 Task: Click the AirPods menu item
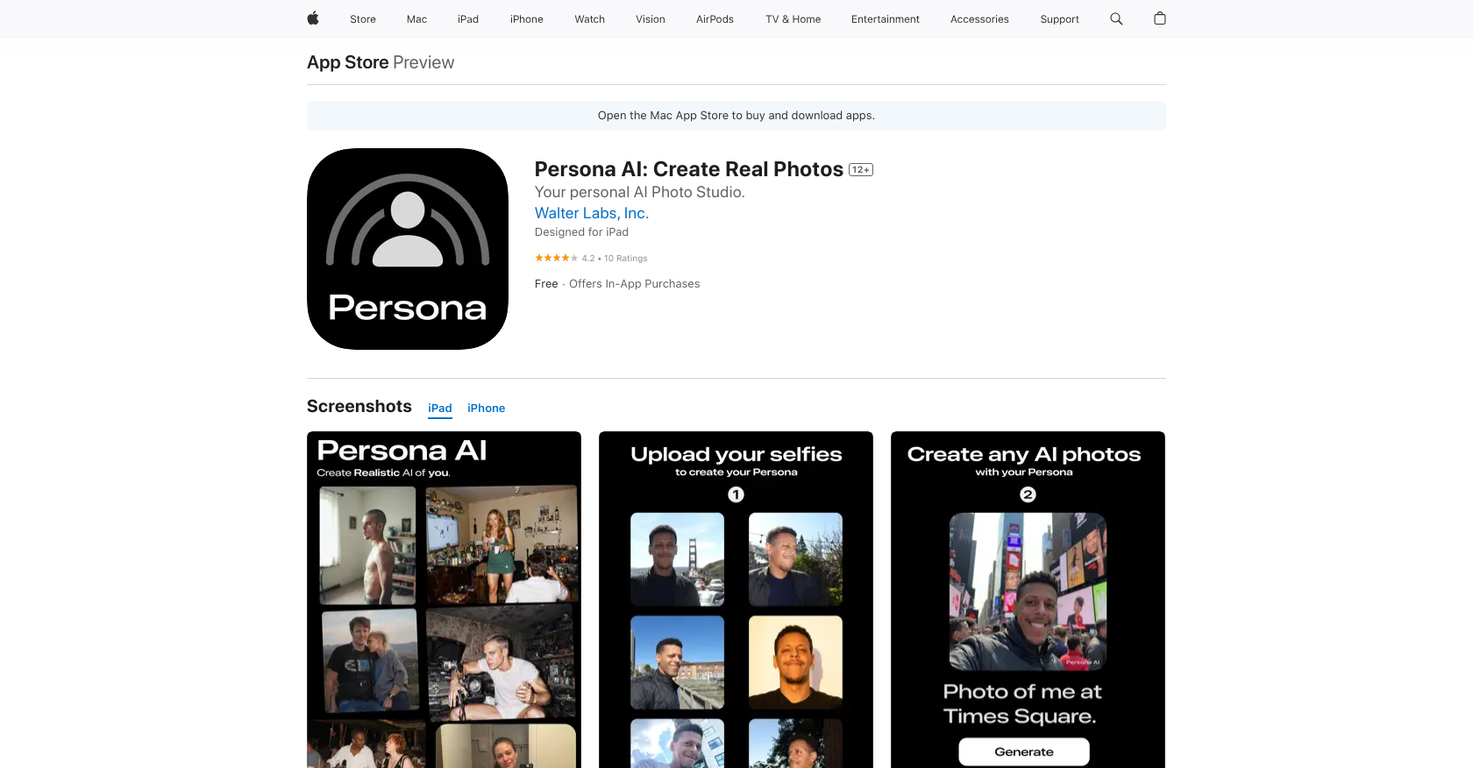click(x=714, y=19)
